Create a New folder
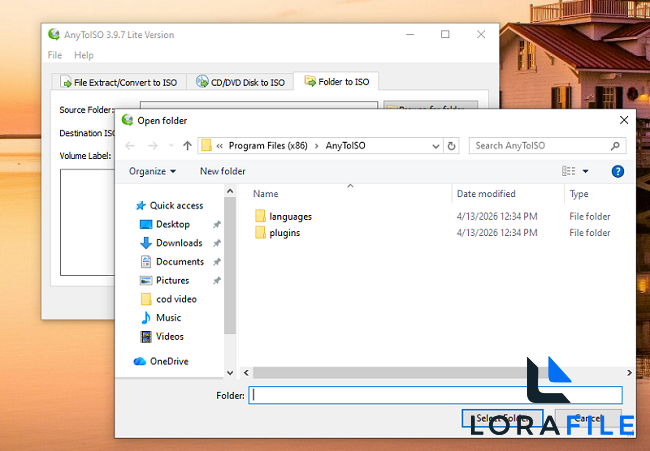This screenshot has width=650, height=451. [223, 171]
